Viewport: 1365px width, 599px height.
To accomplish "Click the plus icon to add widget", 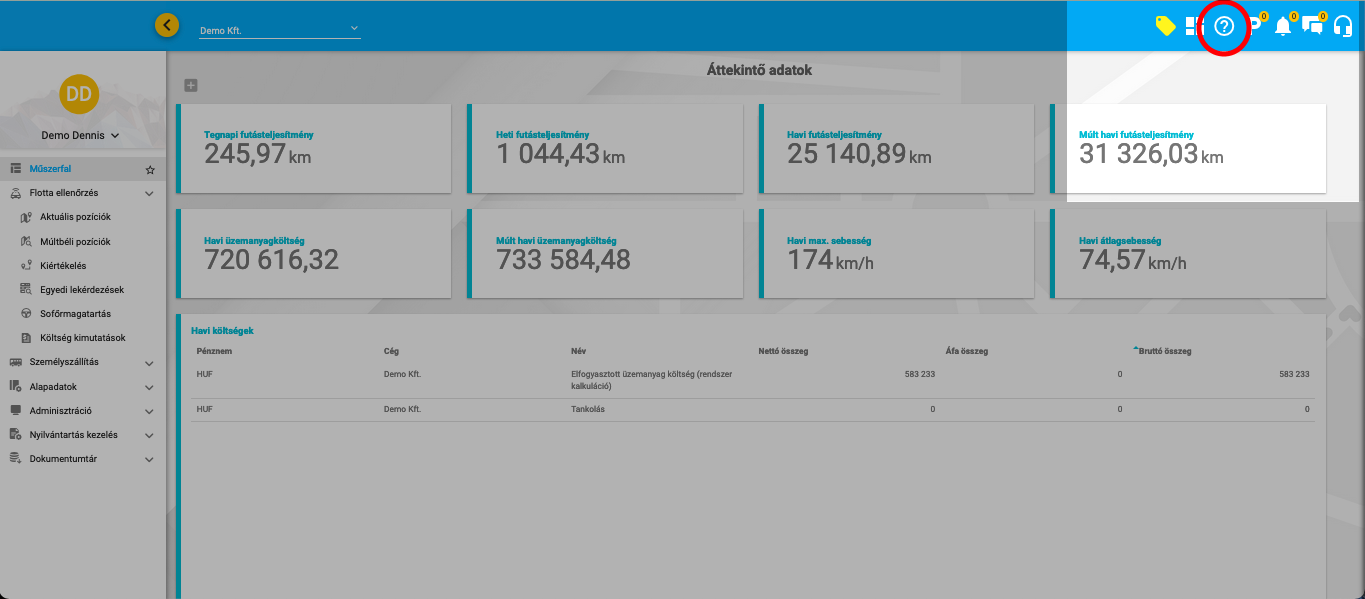I will coord(191,86).
